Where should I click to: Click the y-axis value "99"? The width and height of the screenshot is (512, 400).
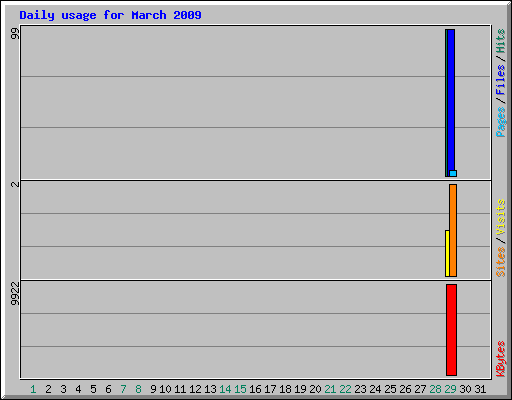tap(15, 34)
